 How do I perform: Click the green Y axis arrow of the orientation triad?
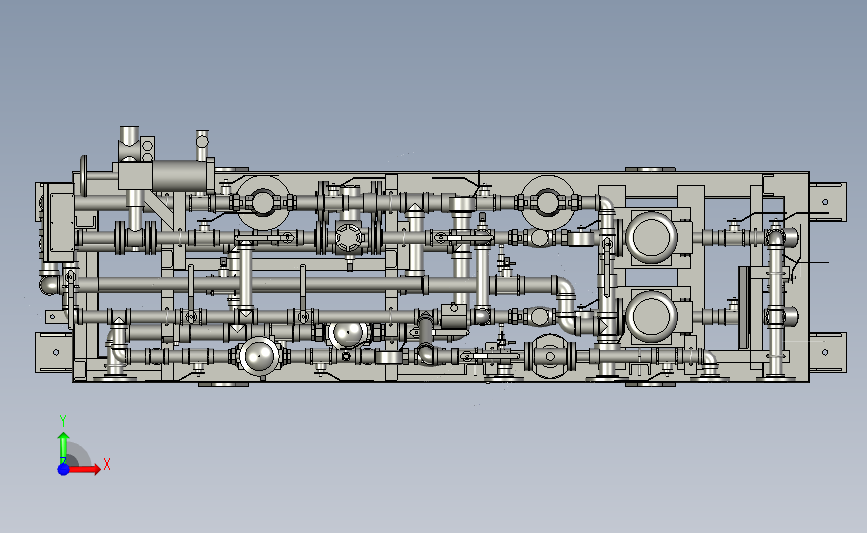[x=64, y=448]
